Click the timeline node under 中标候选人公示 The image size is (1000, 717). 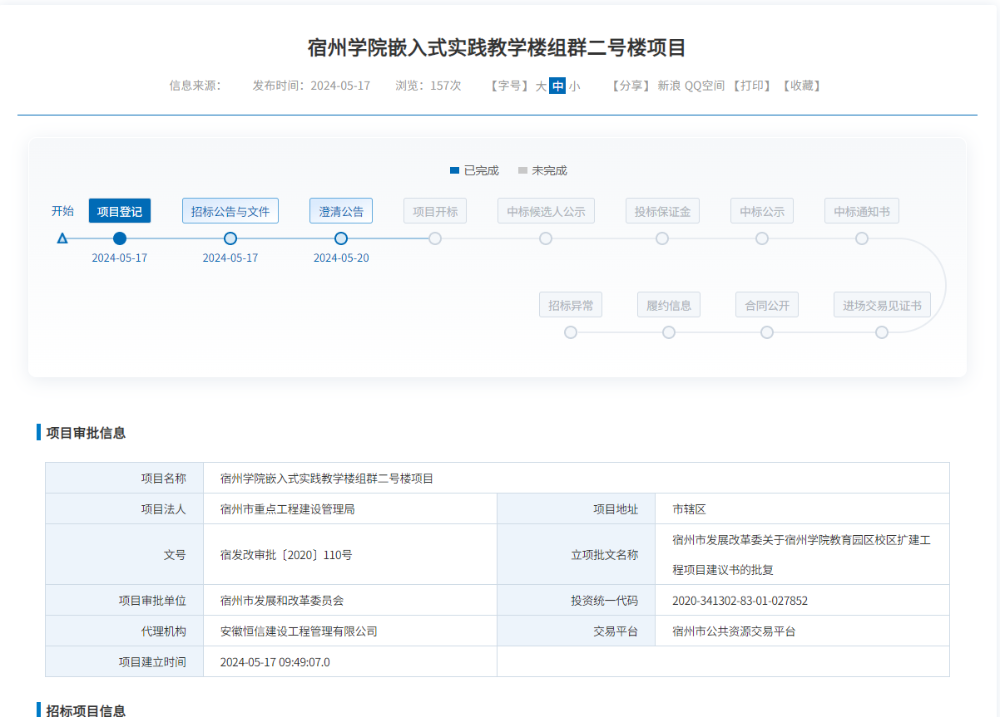tap(546, 239)
